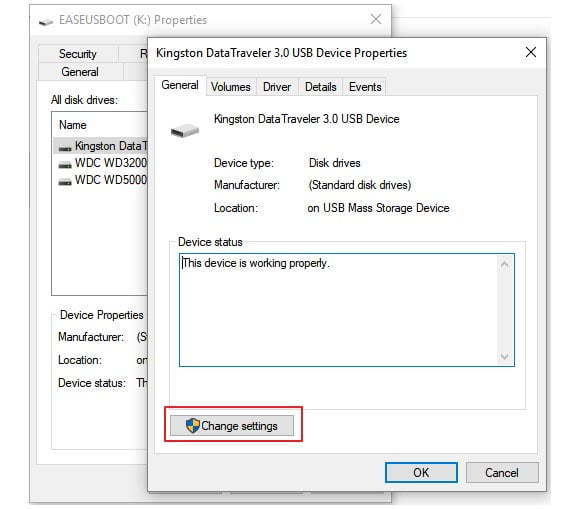This screenshot has width=580, height=509.
Task: Click the shield icon on Change settings
Action: point(192,426)
